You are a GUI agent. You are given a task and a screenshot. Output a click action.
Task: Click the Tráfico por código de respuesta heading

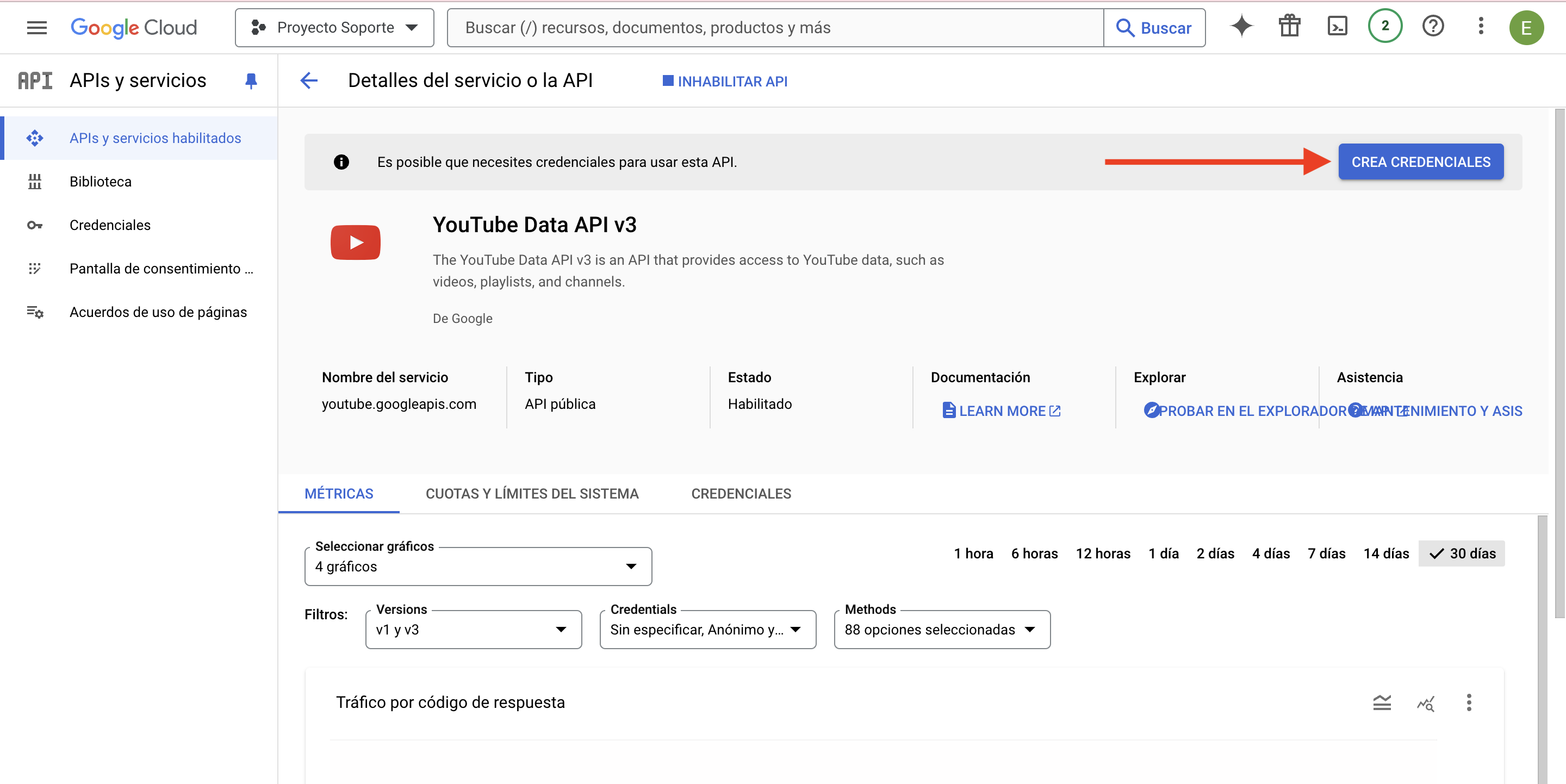tap(450, 702)
